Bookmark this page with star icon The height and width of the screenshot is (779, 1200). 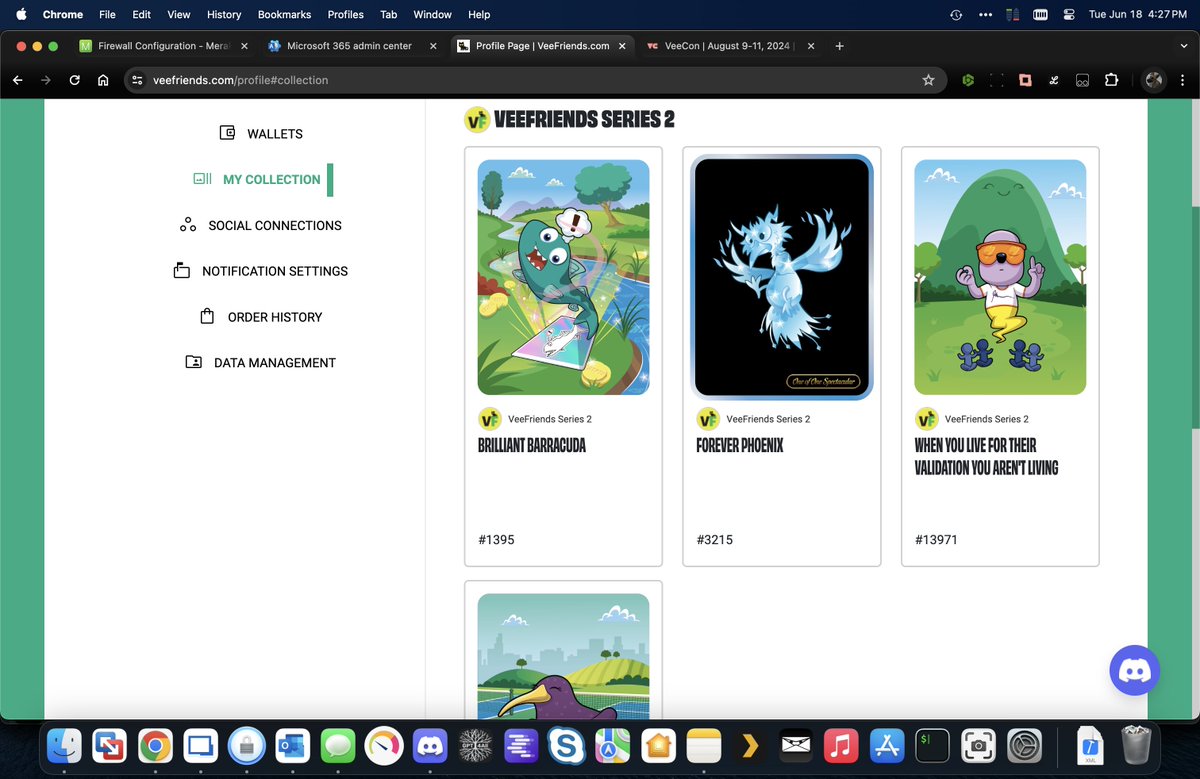tap(928, 80)
